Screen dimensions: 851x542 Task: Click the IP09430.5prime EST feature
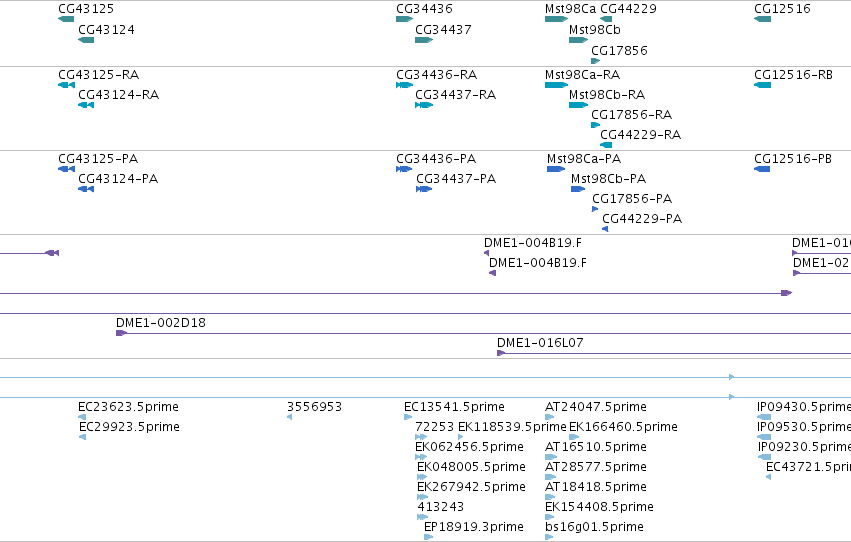tap(764, 417)
